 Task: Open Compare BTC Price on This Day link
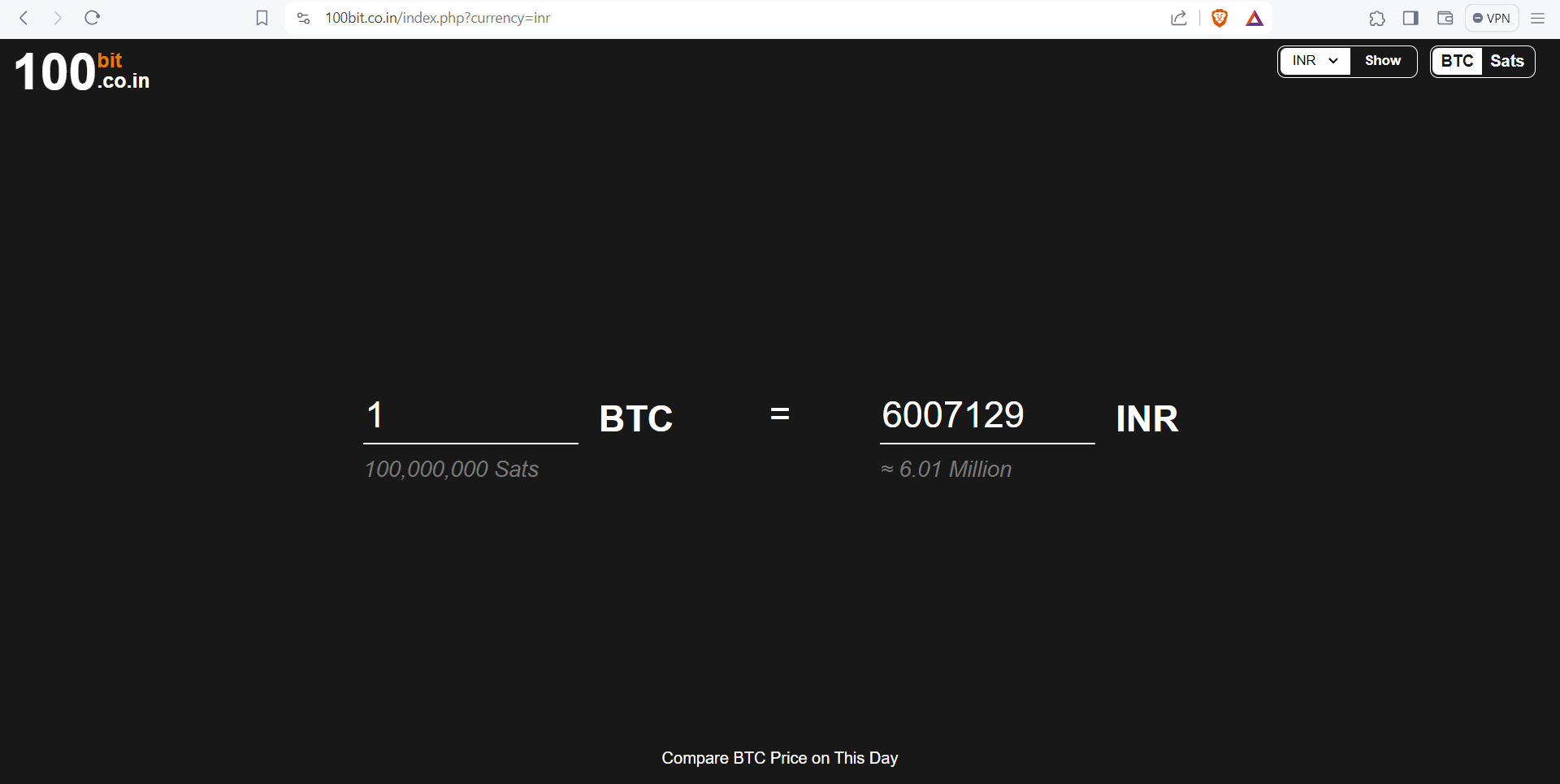780,758
